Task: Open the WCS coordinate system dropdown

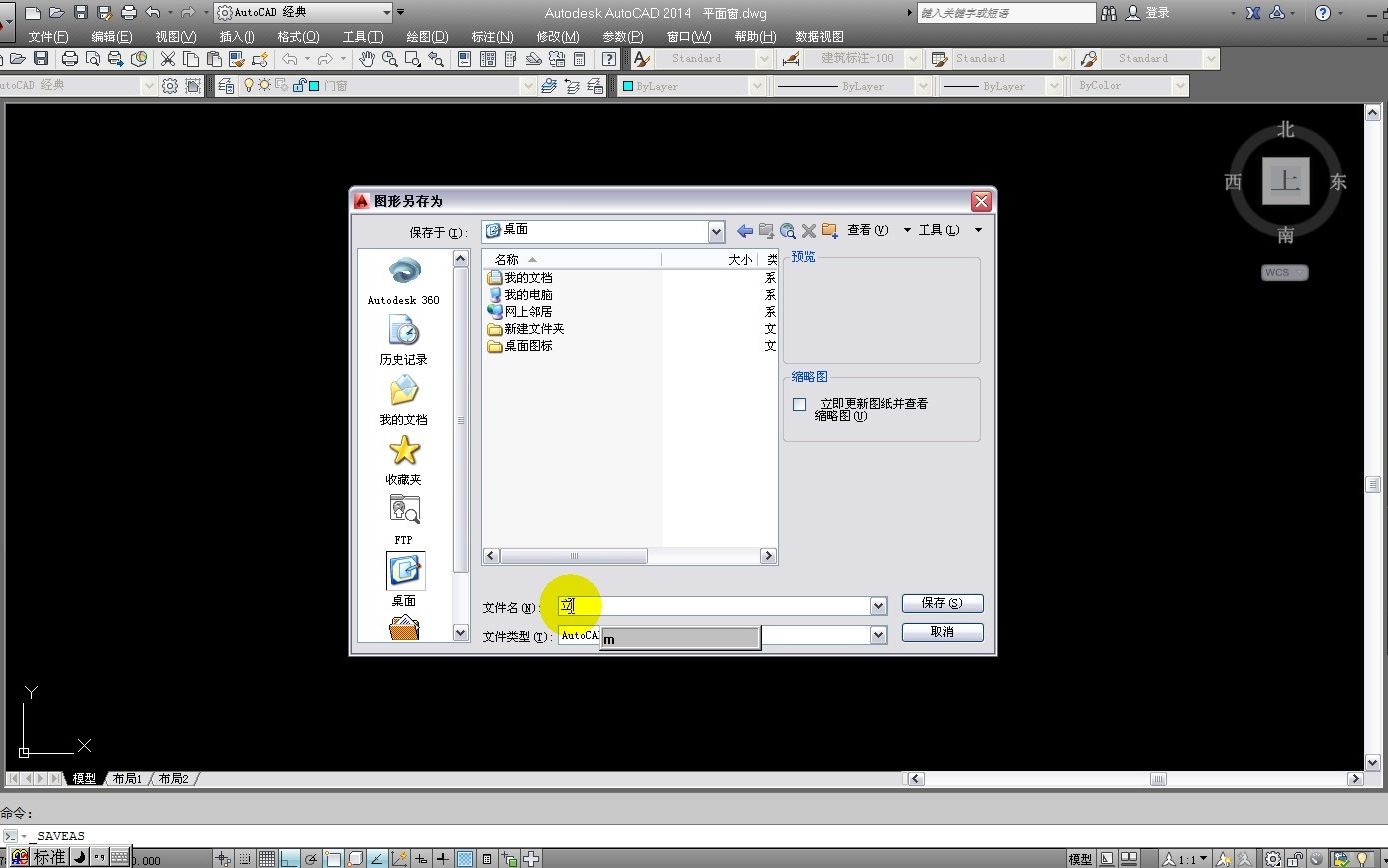Action: pyautogui.click(x=1285, y=272)
